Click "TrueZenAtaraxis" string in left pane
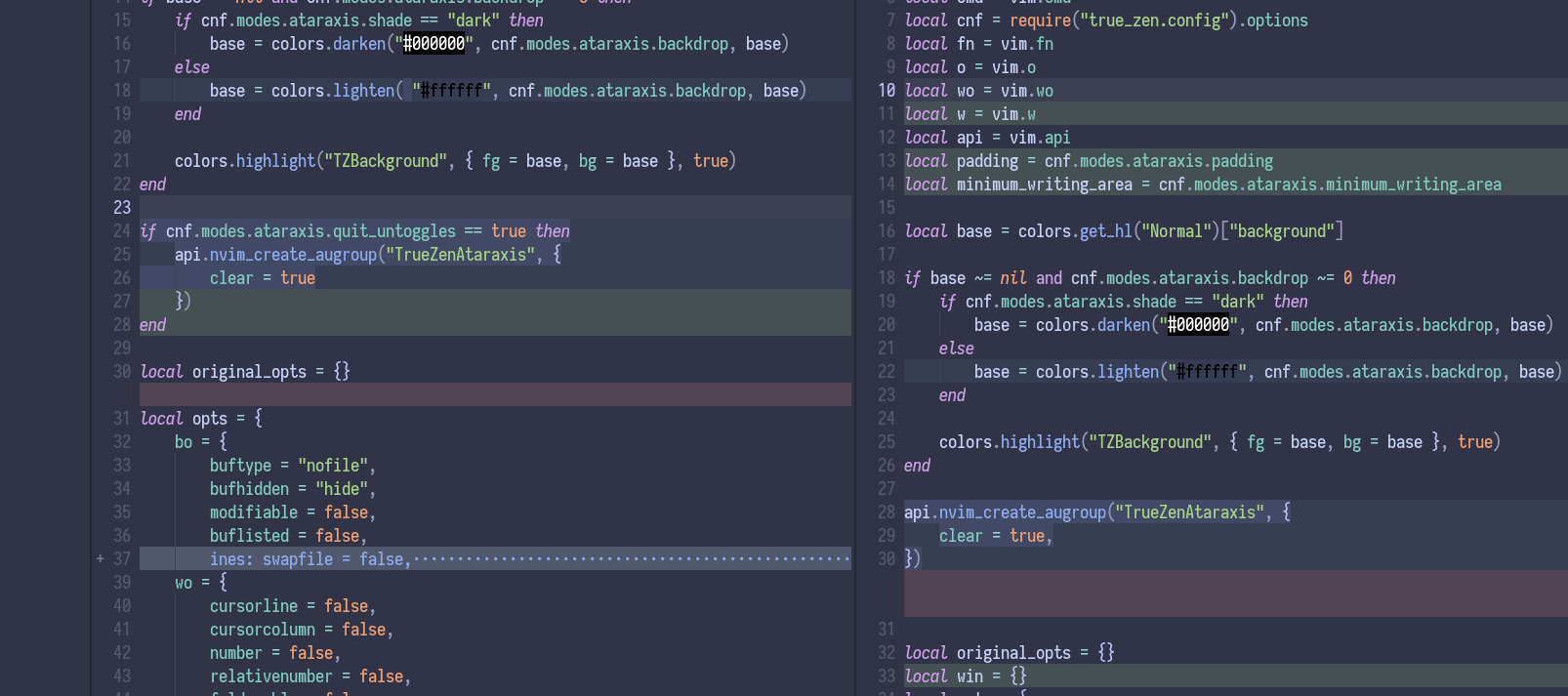 460,255
